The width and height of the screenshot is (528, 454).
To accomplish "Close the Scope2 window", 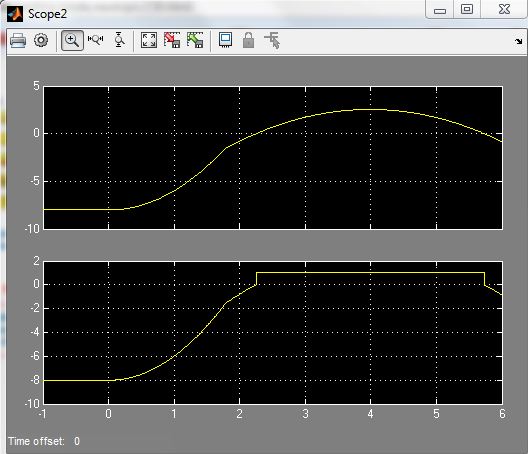I will tap(504, 9).
